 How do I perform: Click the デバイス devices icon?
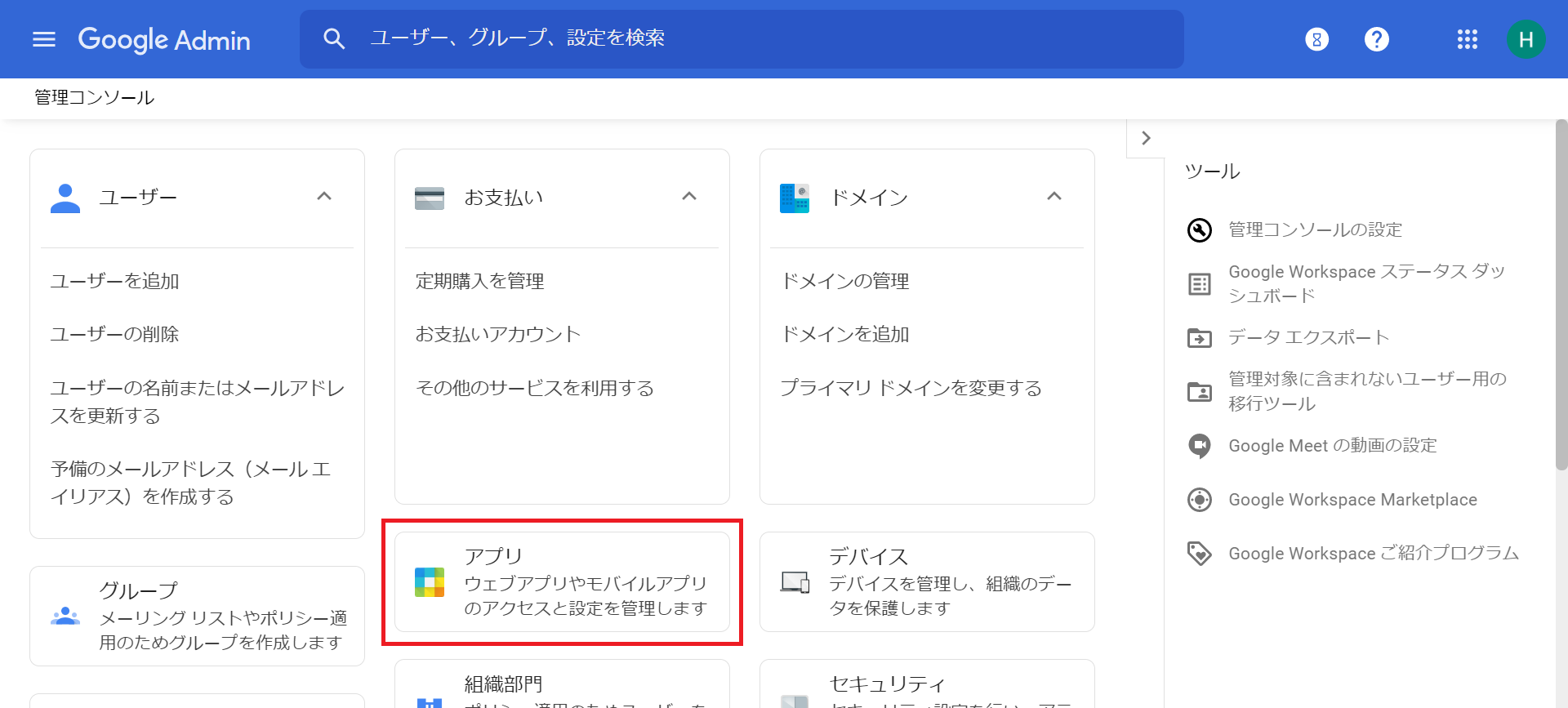795,582
